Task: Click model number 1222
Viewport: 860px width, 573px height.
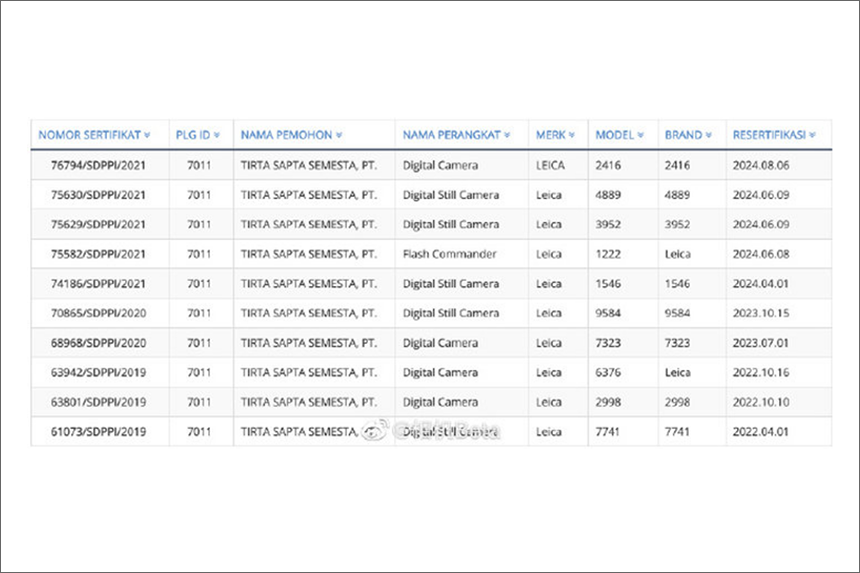Action: [x=608, y=254]
